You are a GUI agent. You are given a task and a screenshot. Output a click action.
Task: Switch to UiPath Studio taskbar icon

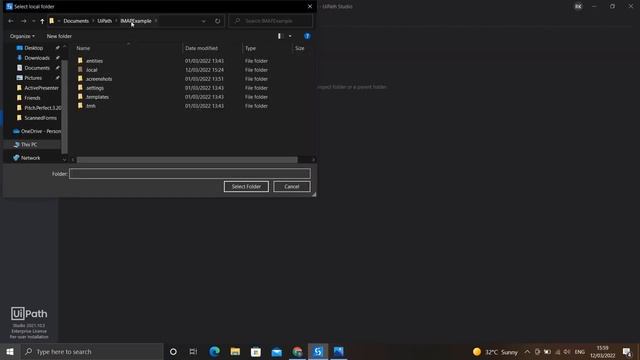[x=318, y=351]
